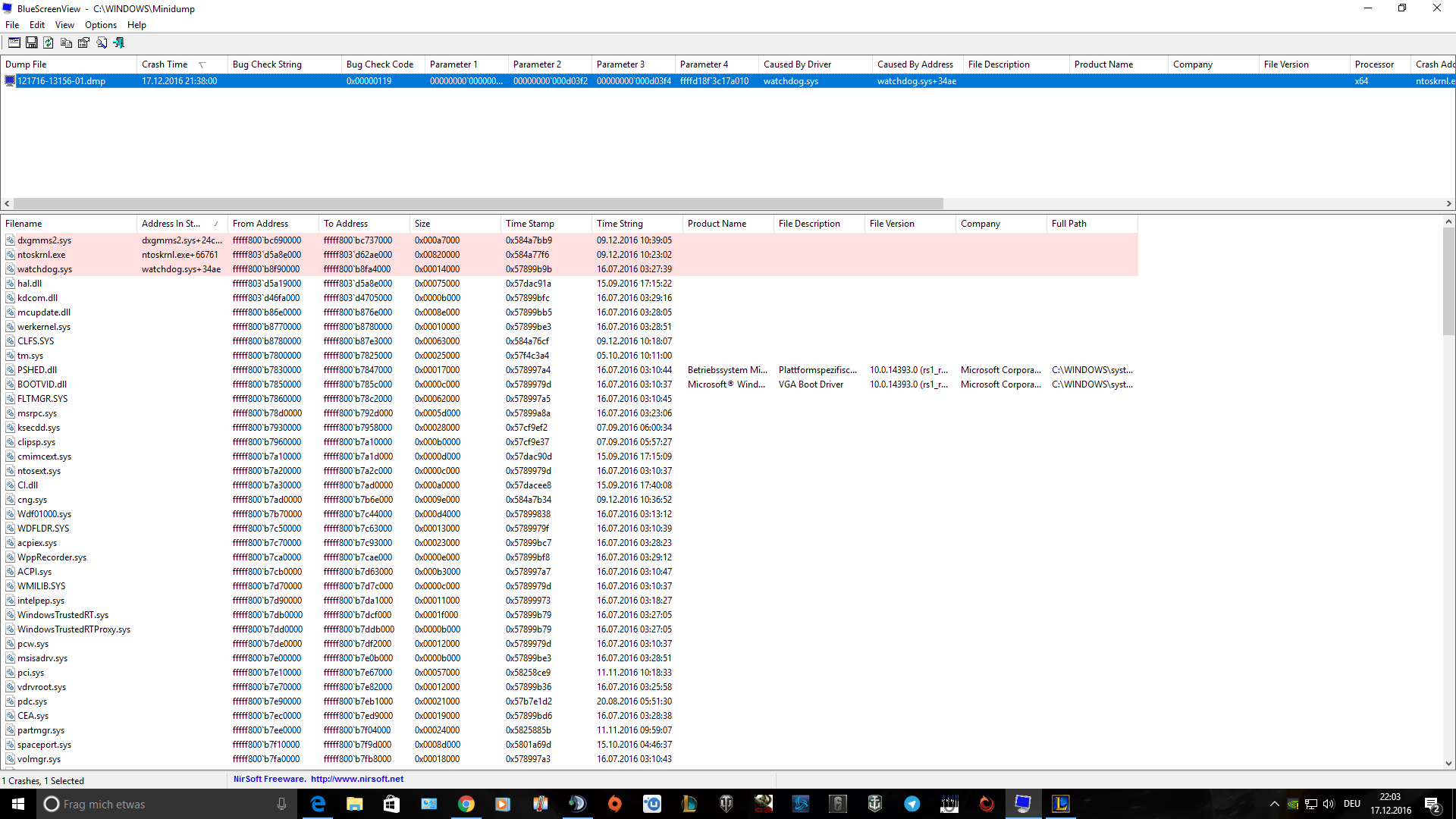Viewport: 1456px width, 819px height.
Task: Sort driver list by Filename column
Action: tap(24, 224)
